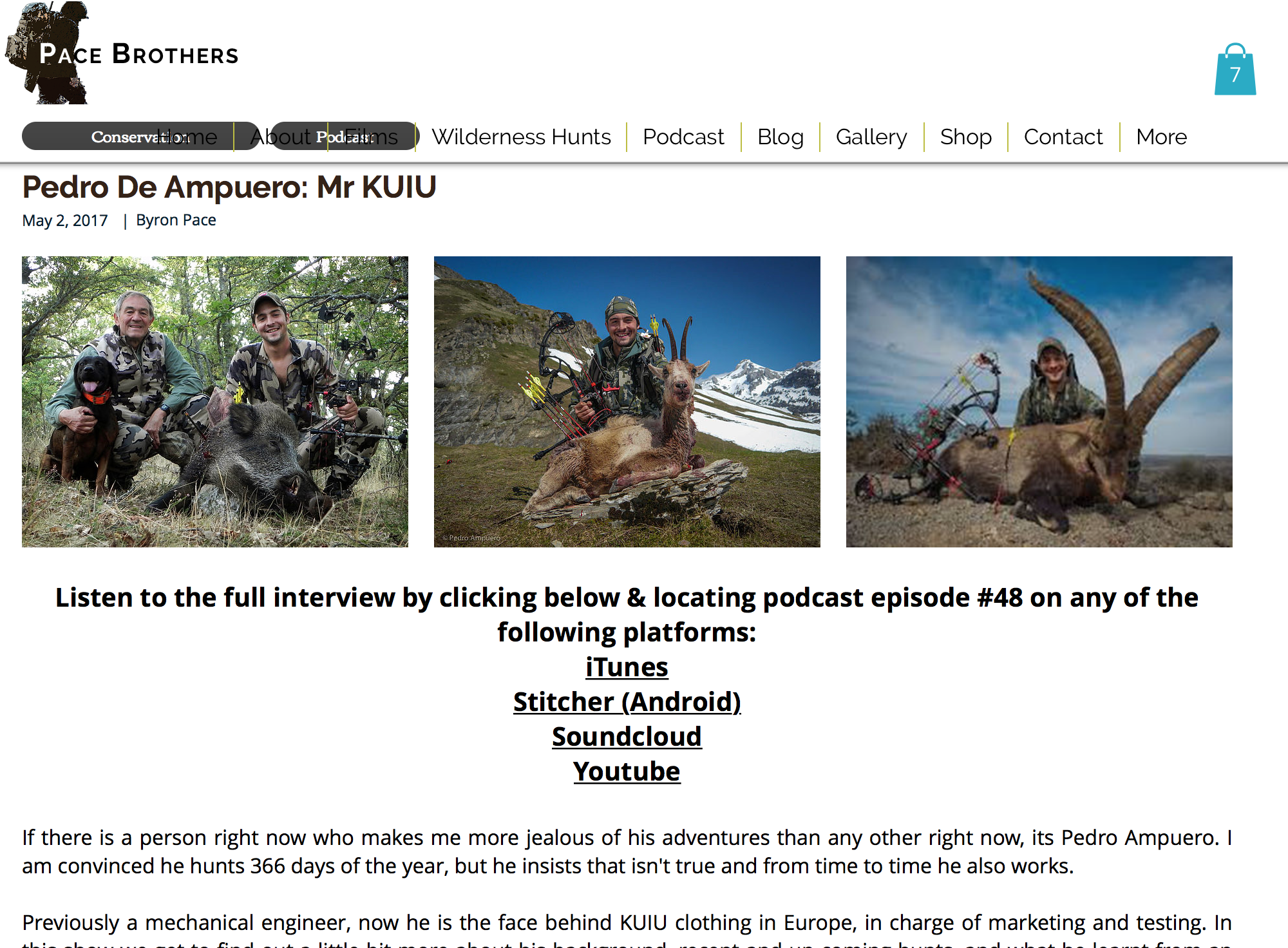The height and width of the screenshot is (948, 1288).
Task: Open the chamois mountain photo
Action: (627, 402)
